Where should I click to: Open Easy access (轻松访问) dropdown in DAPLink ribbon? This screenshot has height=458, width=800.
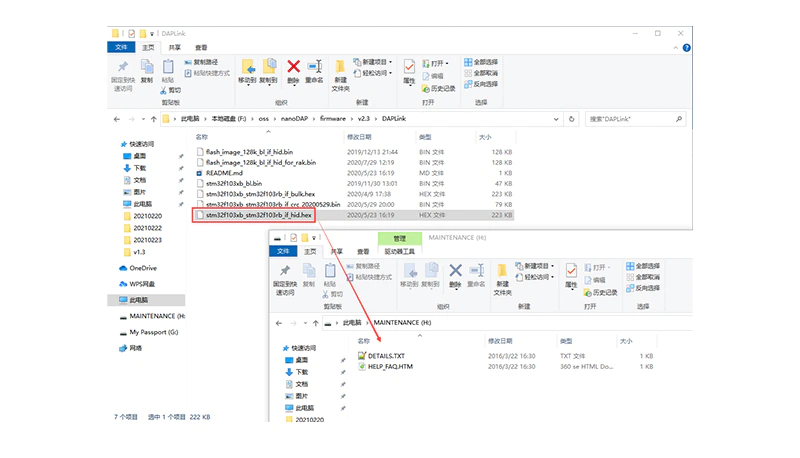tap(373, 73)
